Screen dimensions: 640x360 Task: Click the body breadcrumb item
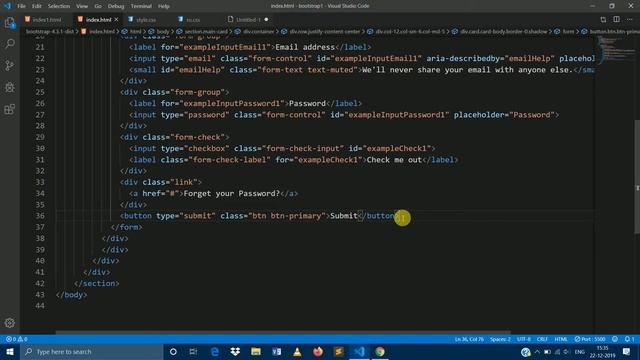162,31
